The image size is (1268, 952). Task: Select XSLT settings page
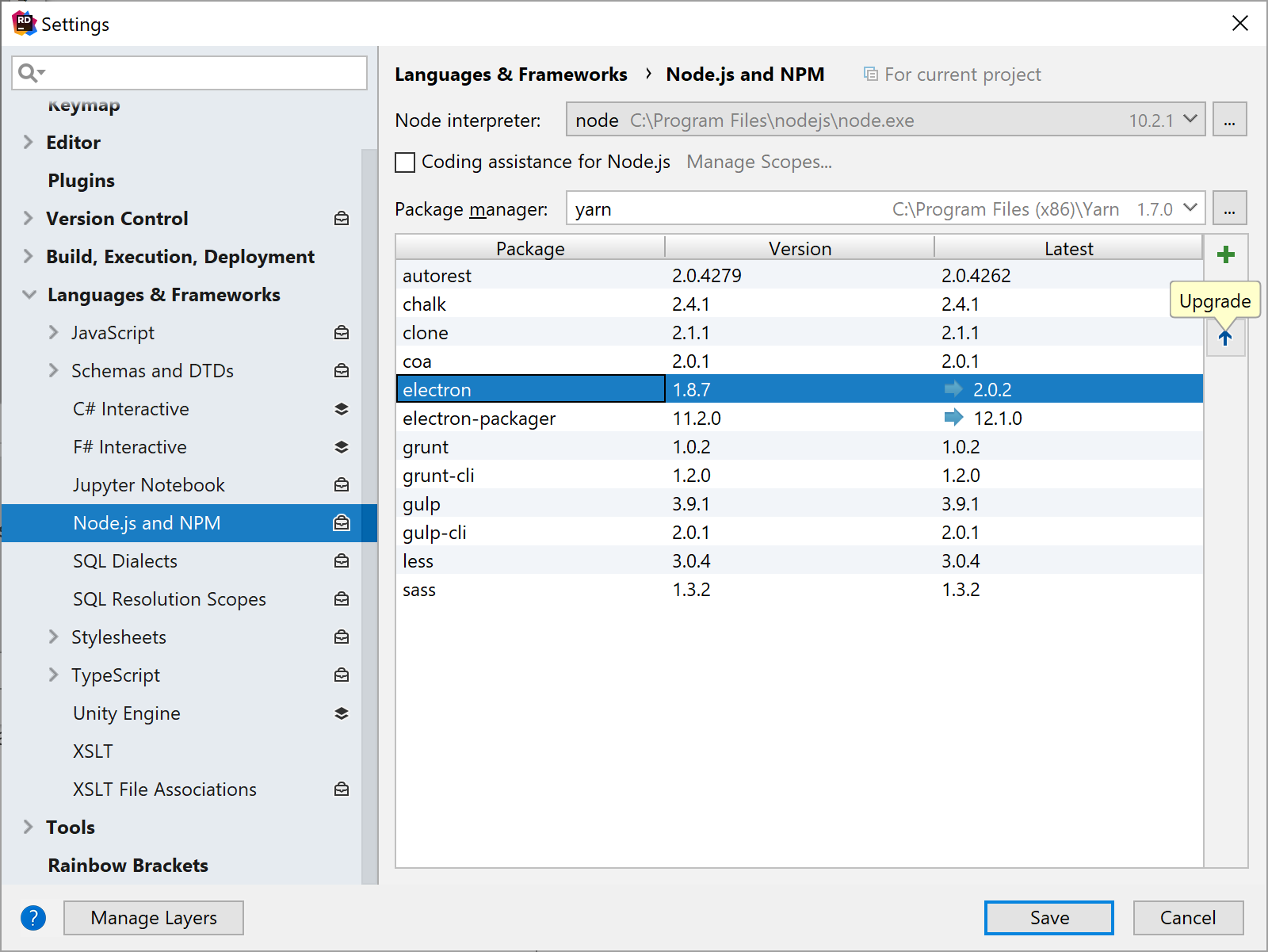[93, 751]
